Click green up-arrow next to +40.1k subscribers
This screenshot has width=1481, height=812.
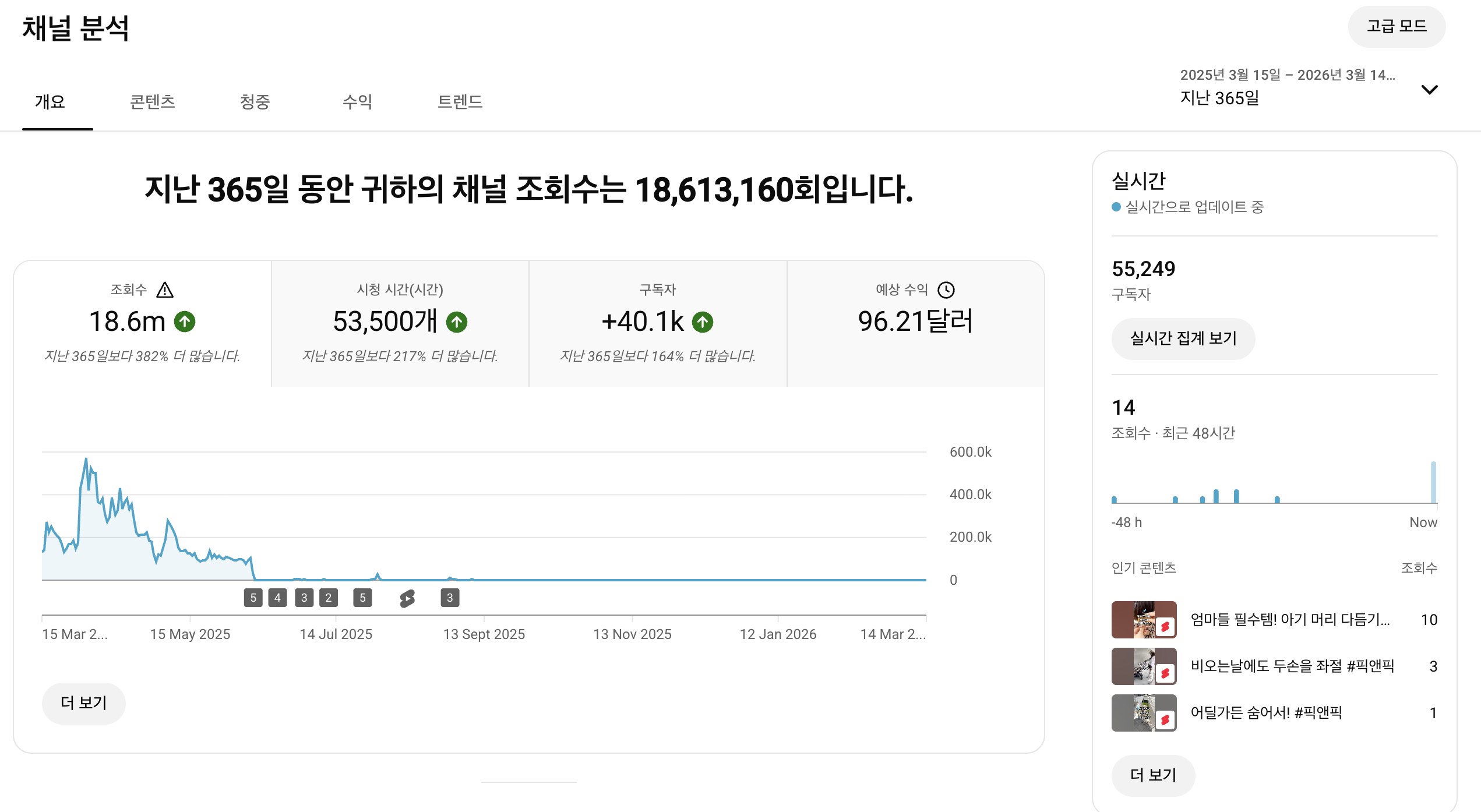[703, 322]
